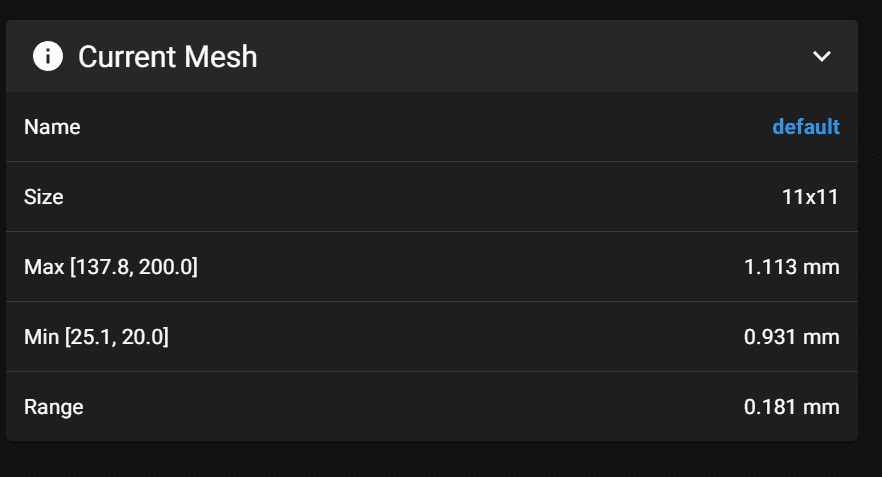Screen dimensions: 882x477
Task: Click dark background below the mesh panel
Action: [x=441, y=460]
